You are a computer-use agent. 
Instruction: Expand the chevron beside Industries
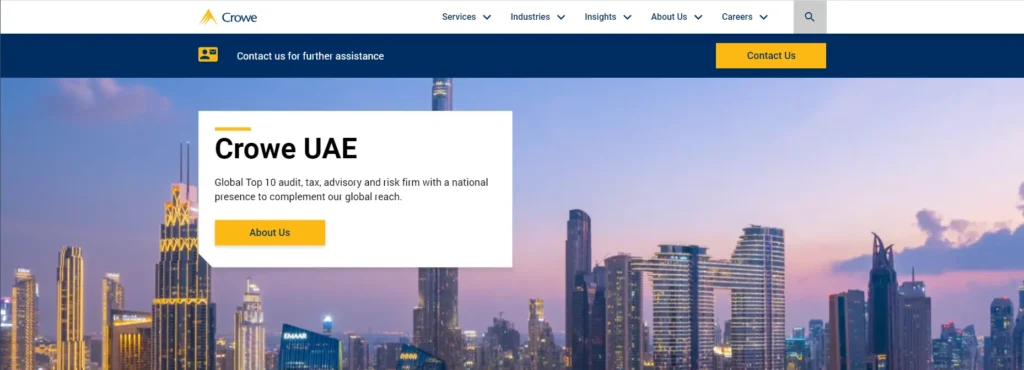[560, 18]
